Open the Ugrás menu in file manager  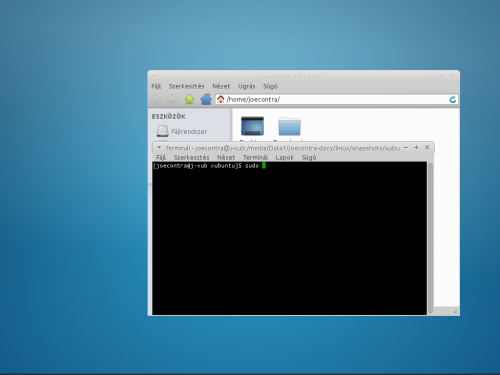pos(246,86)
